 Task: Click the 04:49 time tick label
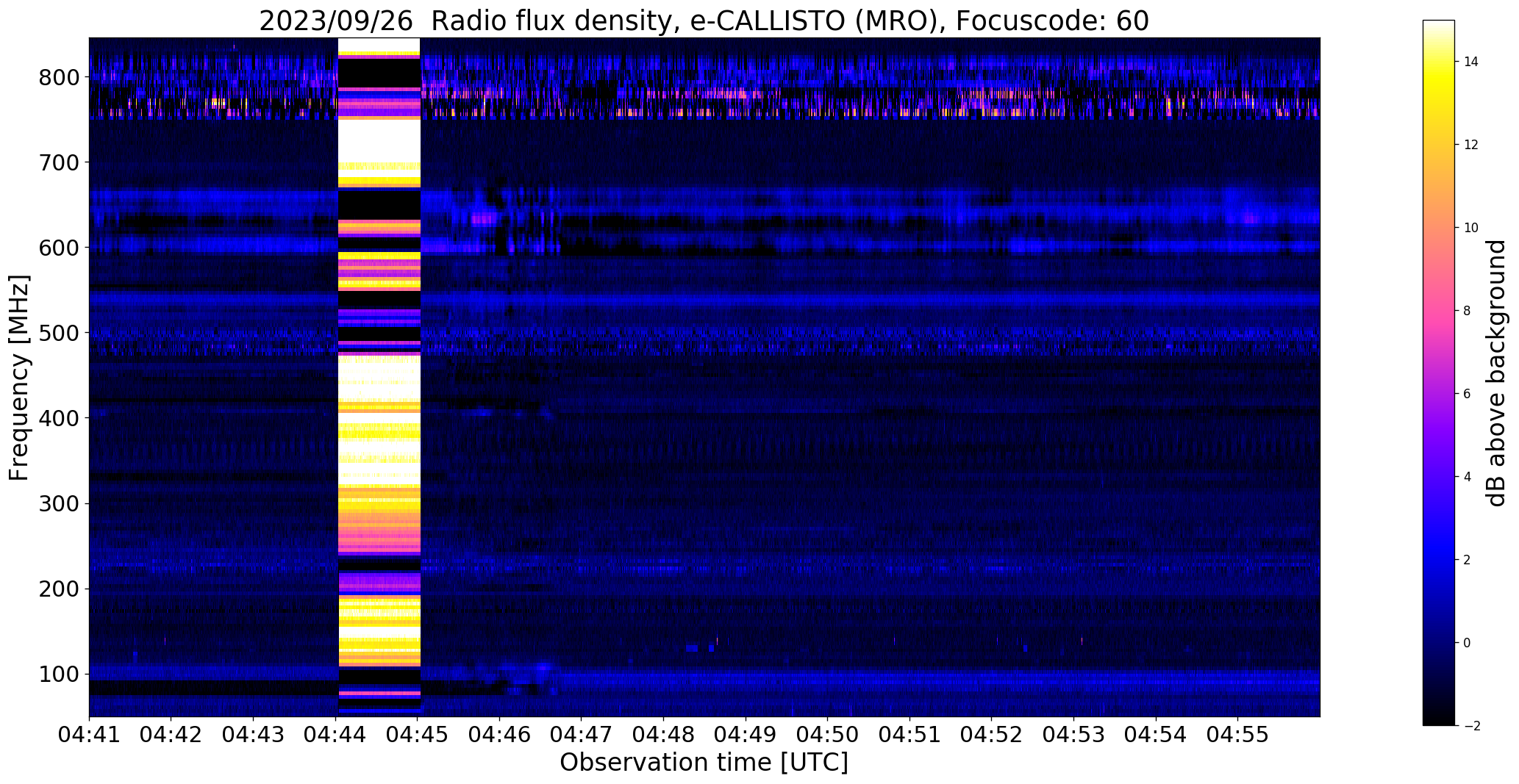point(746,734)
